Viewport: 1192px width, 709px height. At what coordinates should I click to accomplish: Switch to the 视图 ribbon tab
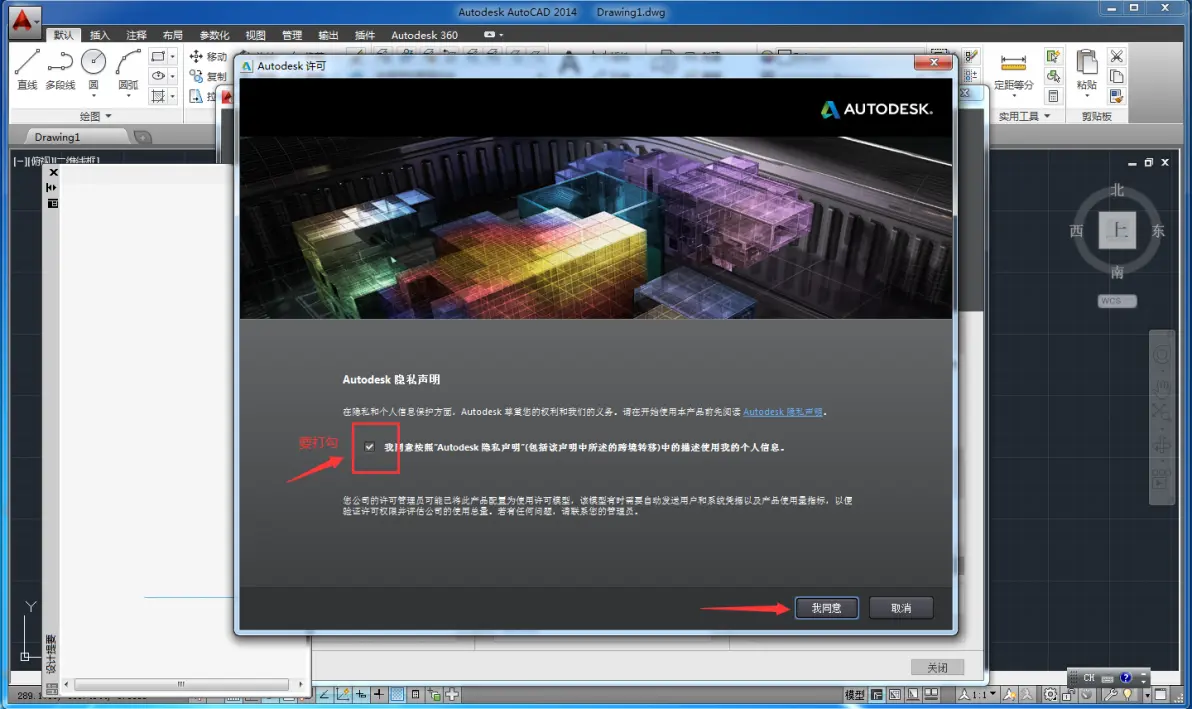(255, 35)
